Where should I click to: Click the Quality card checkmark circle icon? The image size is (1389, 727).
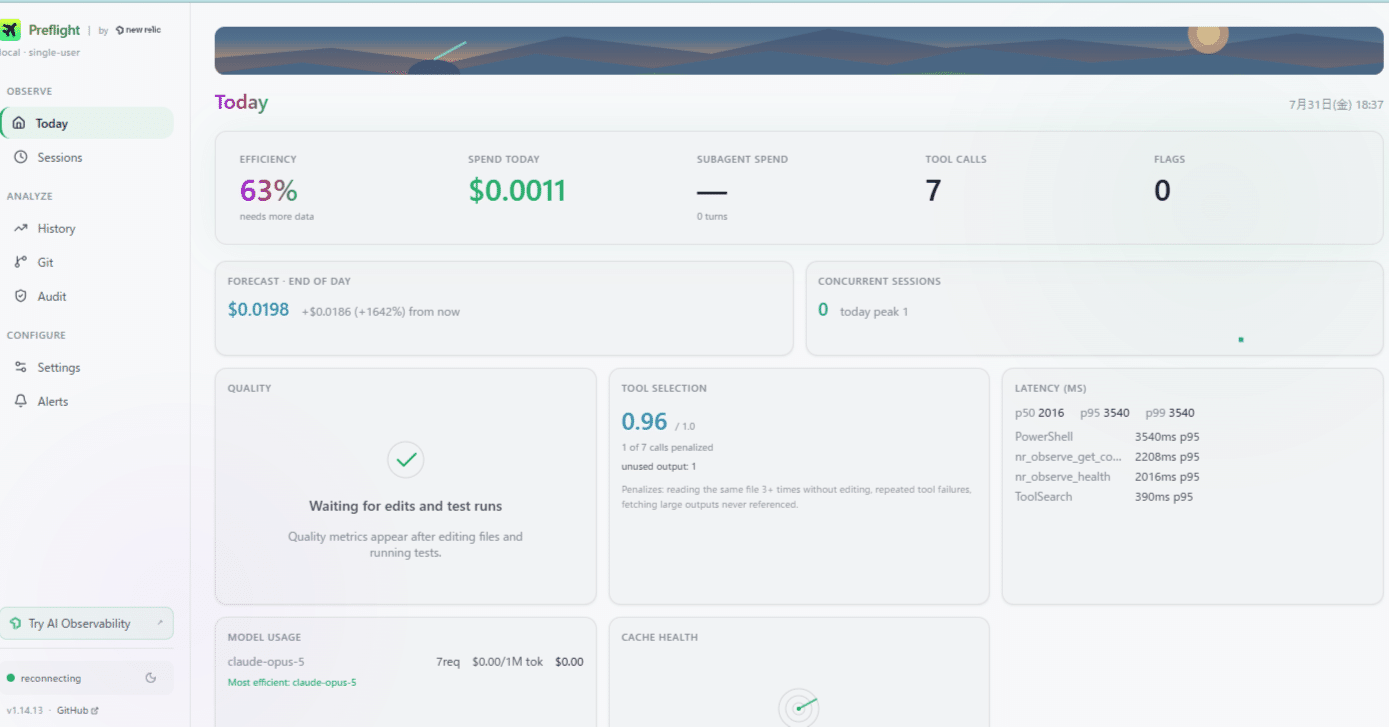406,460
